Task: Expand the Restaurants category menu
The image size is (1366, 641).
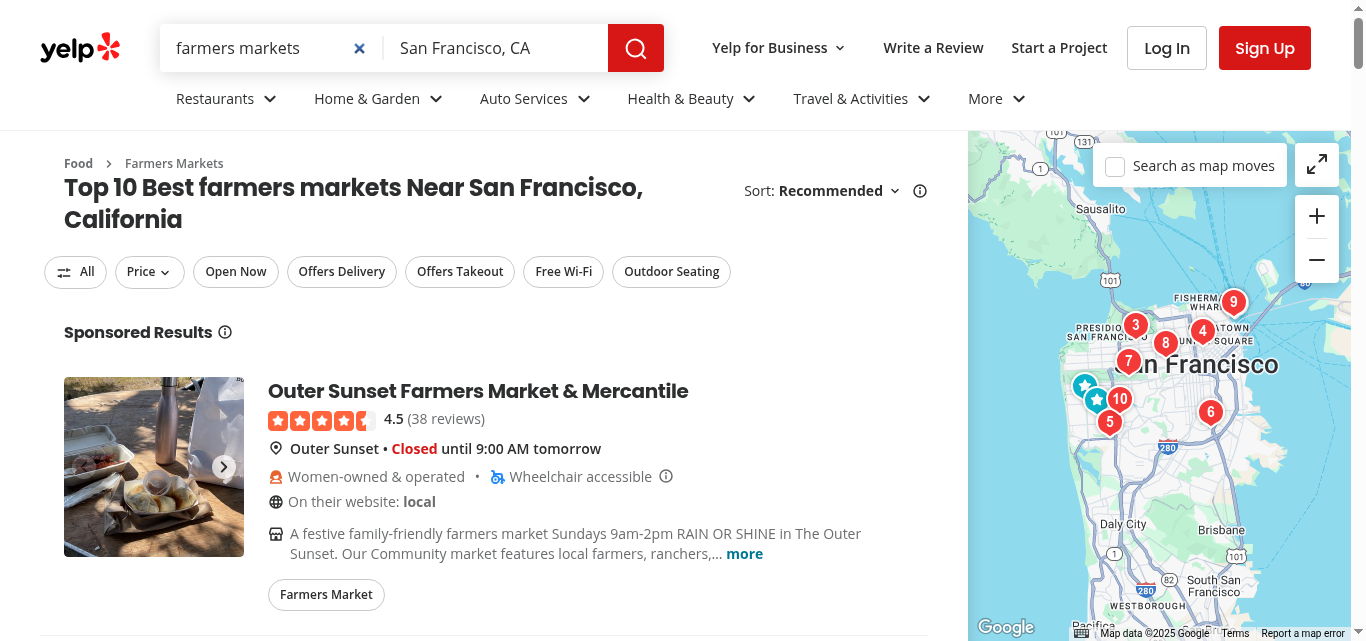Action: coord(226,99)
